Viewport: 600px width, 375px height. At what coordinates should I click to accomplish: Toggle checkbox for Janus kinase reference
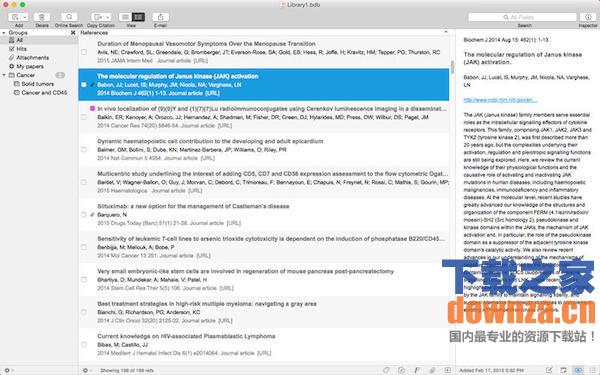[84, 85]
